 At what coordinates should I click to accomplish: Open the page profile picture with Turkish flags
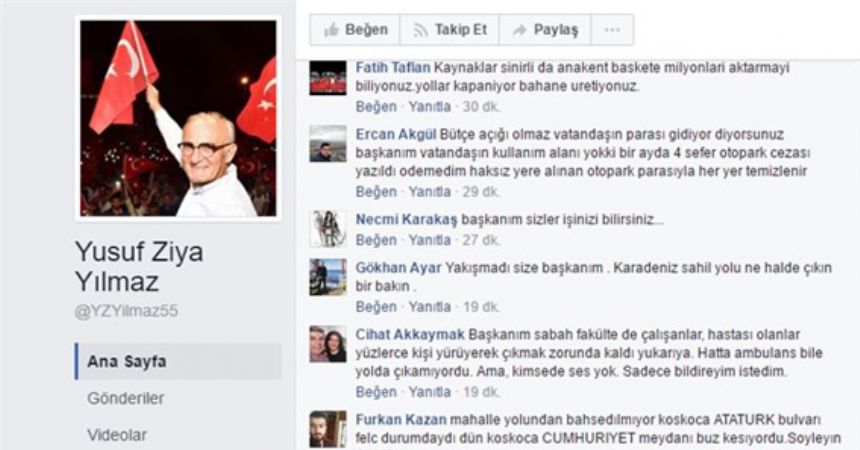point(178,118)
